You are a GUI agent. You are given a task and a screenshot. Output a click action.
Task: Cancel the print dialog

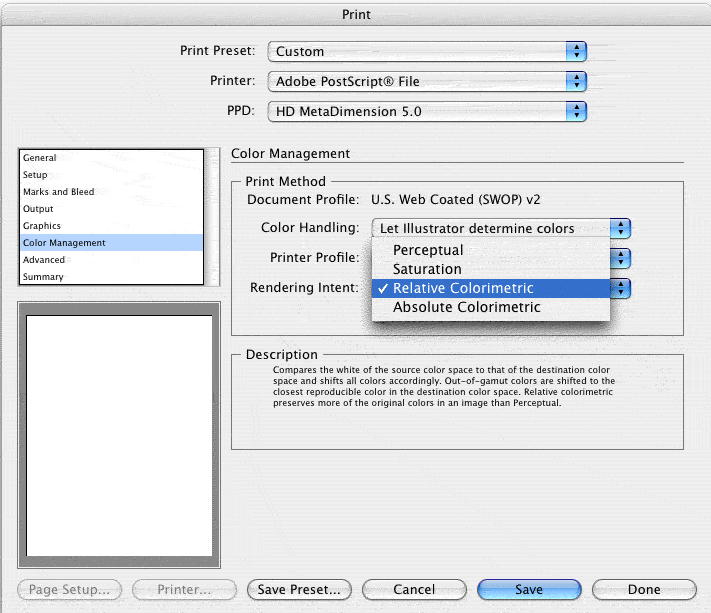tap(414, 589)
